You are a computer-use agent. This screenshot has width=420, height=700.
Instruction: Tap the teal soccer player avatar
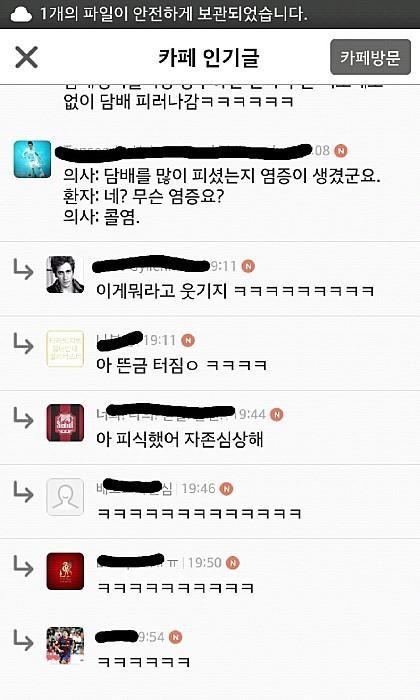pos(32,159)
